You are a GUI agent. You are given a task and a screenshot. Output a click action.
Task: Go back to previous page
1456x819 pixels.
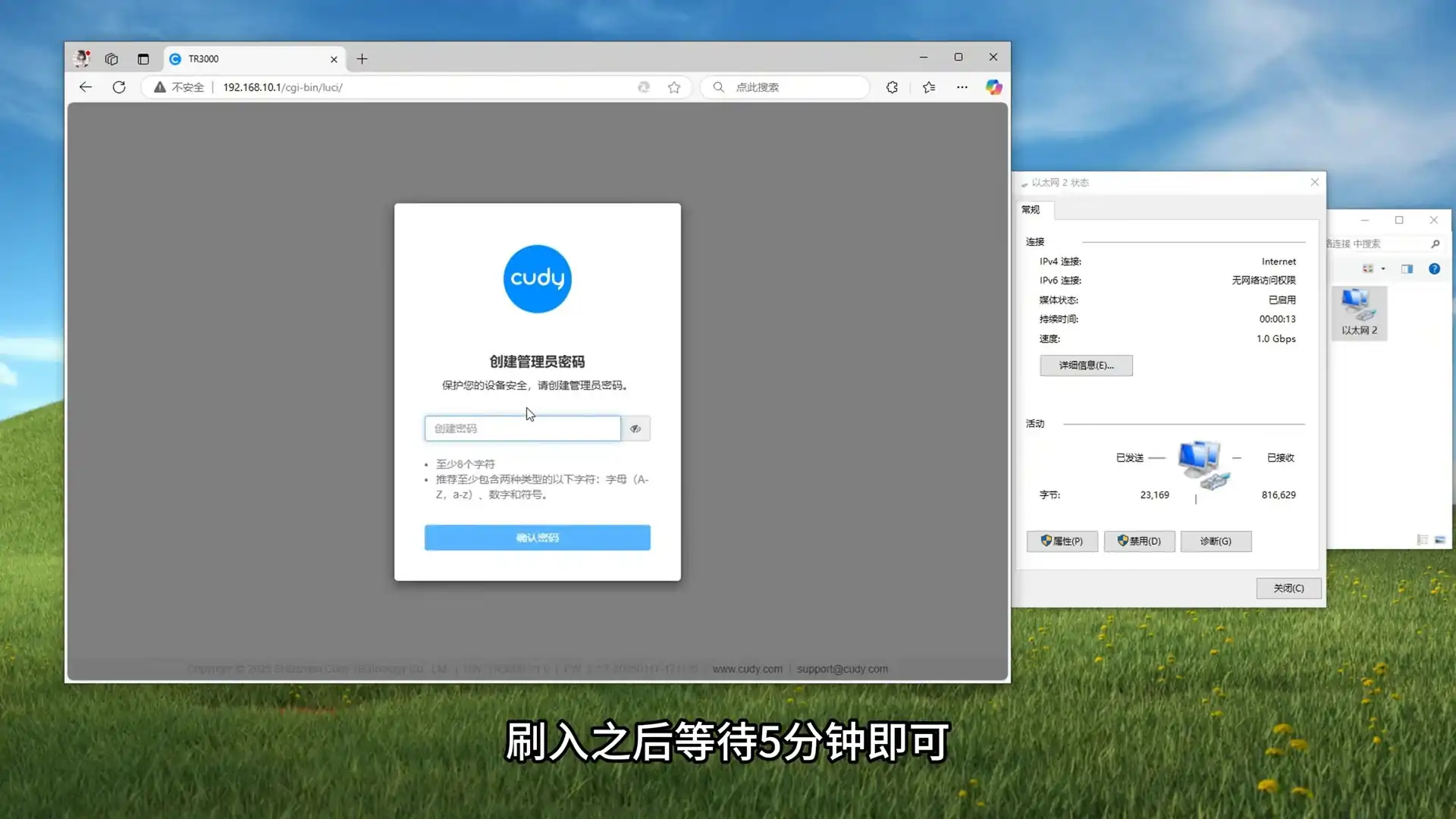click(x=86, y=87)
